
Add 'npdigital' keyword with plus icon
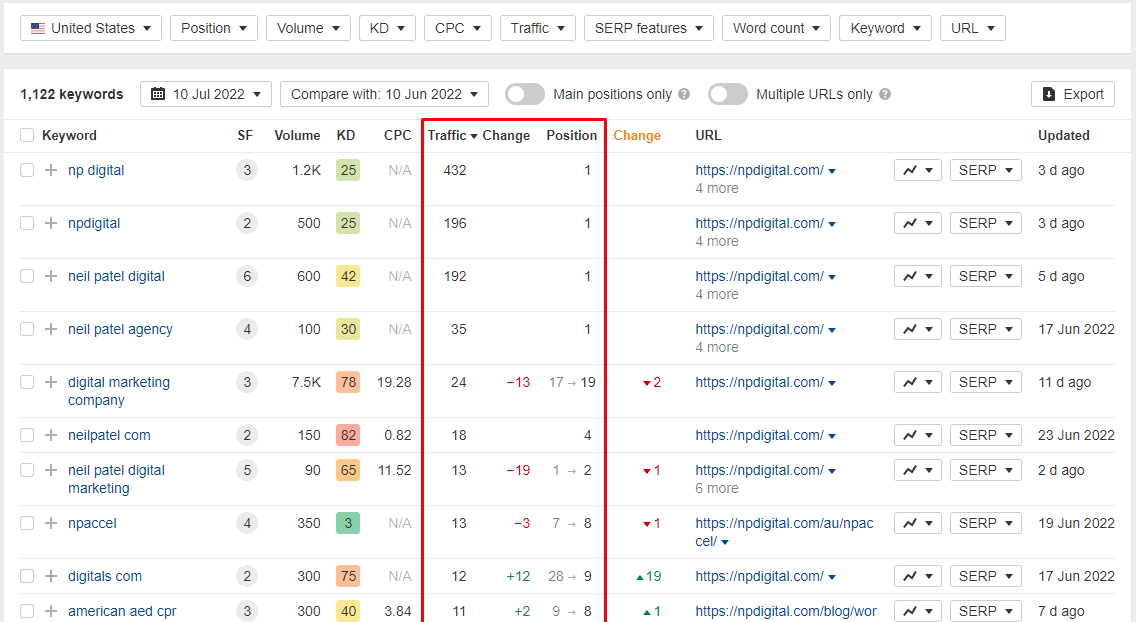click(x=51, y=223)
